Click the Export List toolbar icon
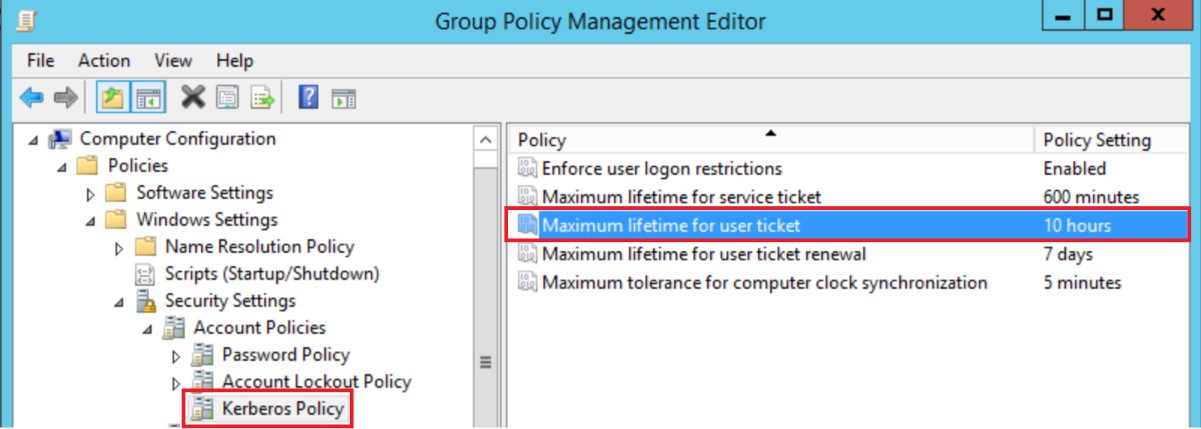1201x429 pixels. pyautogui.click(x=262, y=97)
